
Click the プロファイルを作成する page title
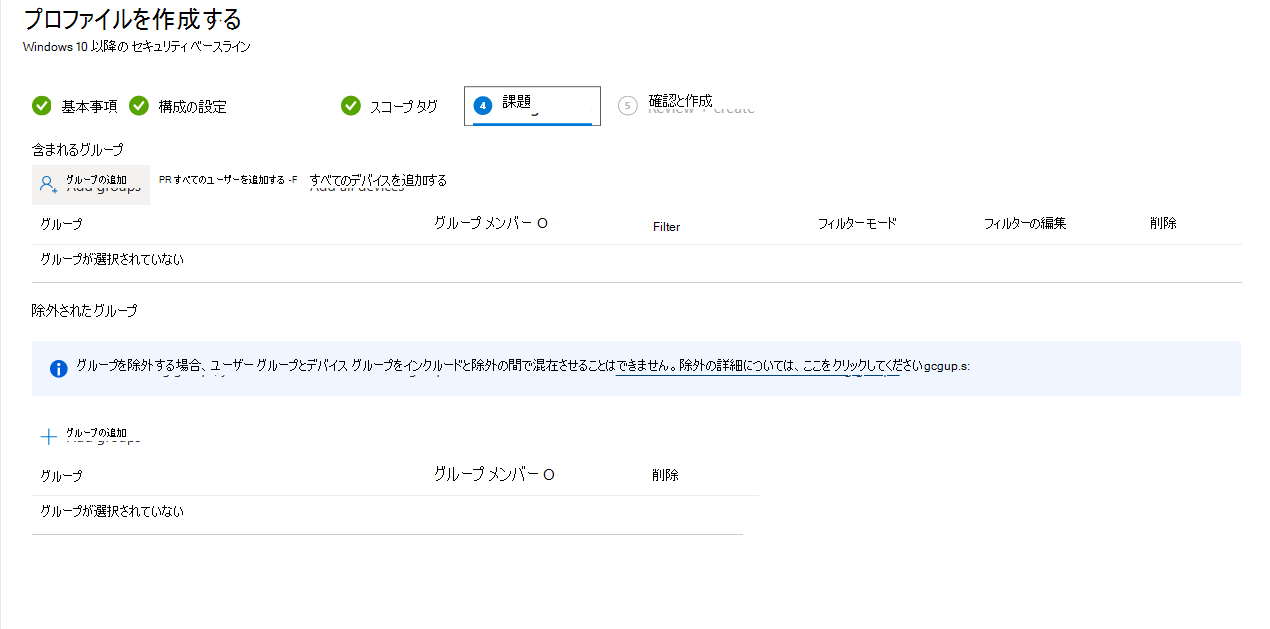point(132,18)
